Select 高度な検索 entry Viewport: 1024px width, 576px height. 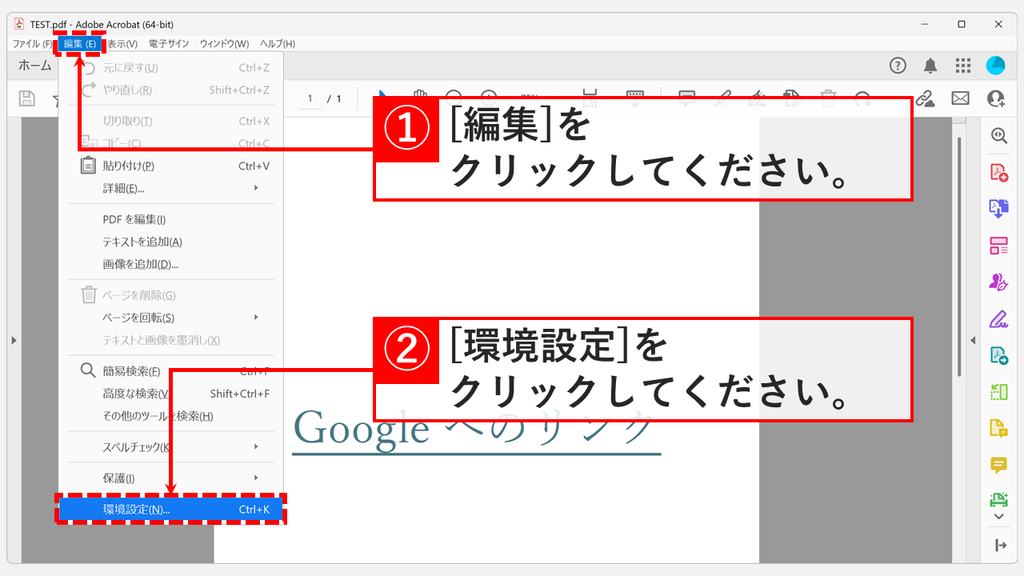tap(171, 394)
